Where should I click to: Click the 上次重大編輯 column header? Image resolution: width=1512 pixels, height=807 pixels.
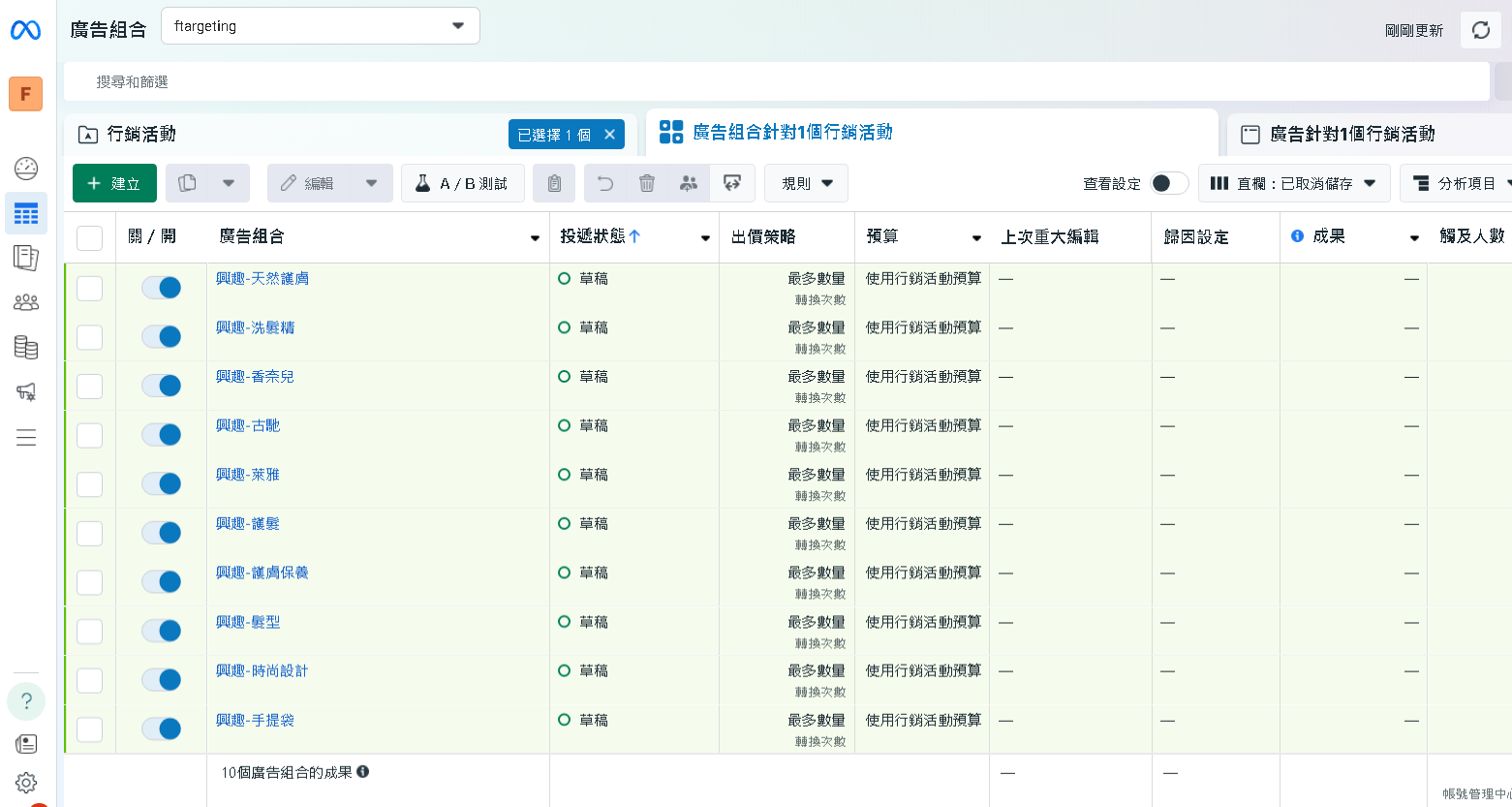[x=1050, y=236]
